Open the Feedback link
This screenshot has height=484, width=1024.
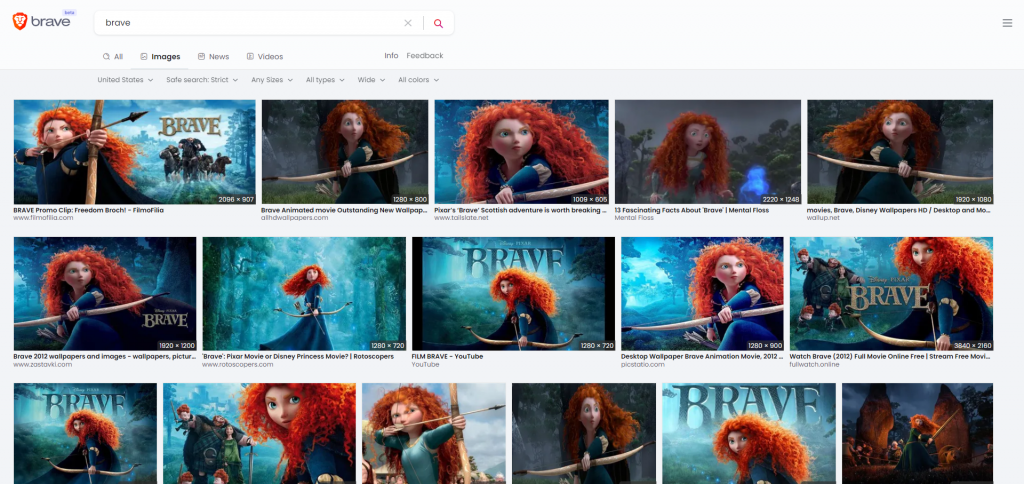(424, 56)
